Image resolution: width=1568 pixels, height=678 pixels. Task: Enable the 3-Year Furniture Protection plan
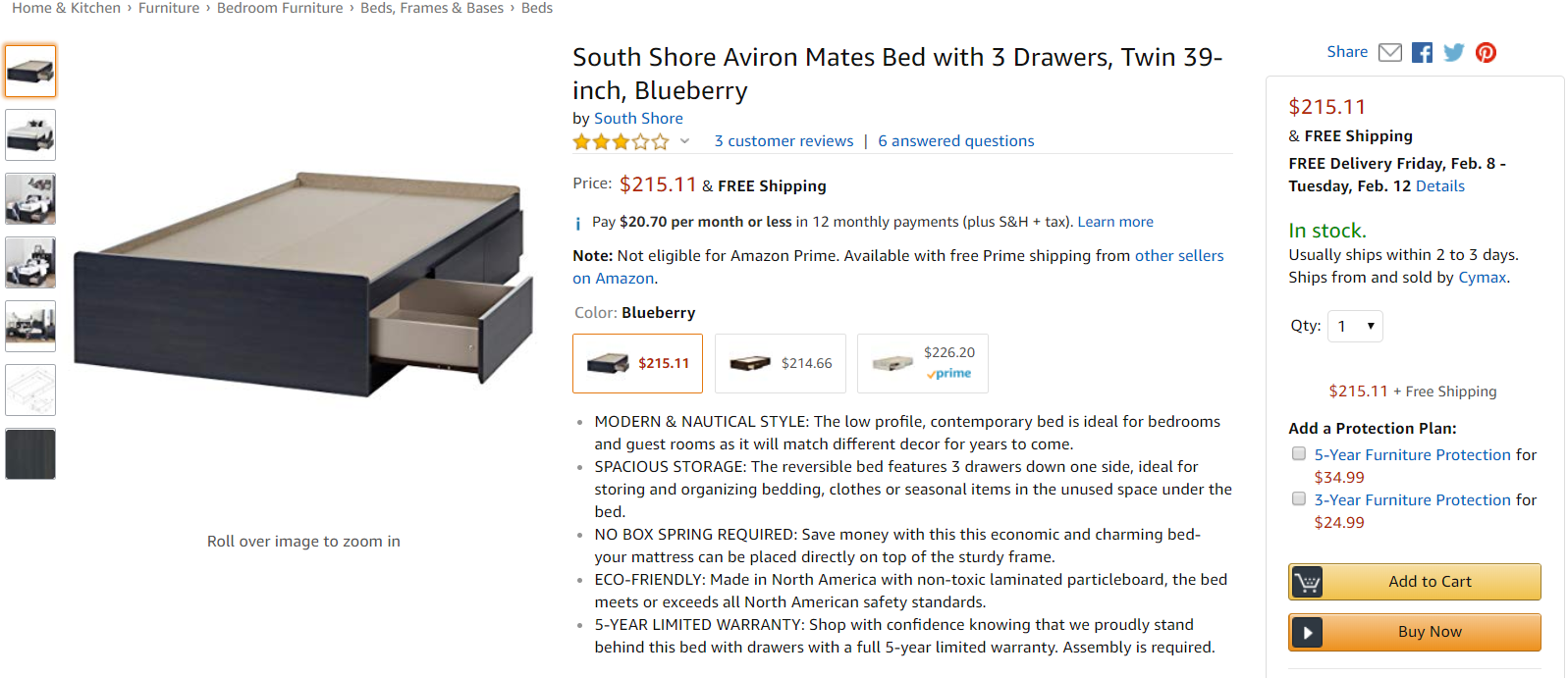click(1299, 498)
